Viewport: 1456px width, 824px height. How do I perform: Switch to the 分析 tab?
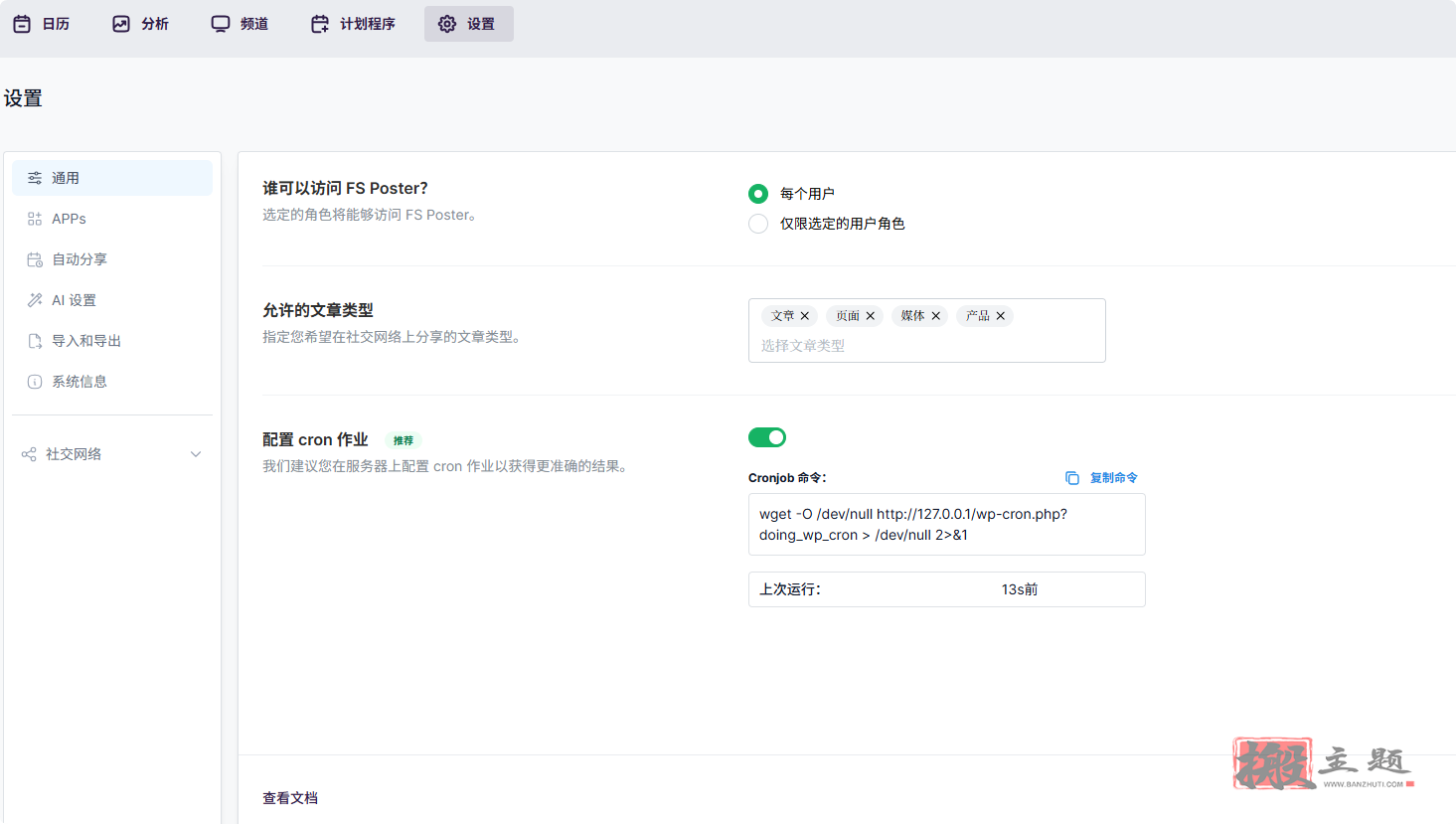tap(141, 24)
